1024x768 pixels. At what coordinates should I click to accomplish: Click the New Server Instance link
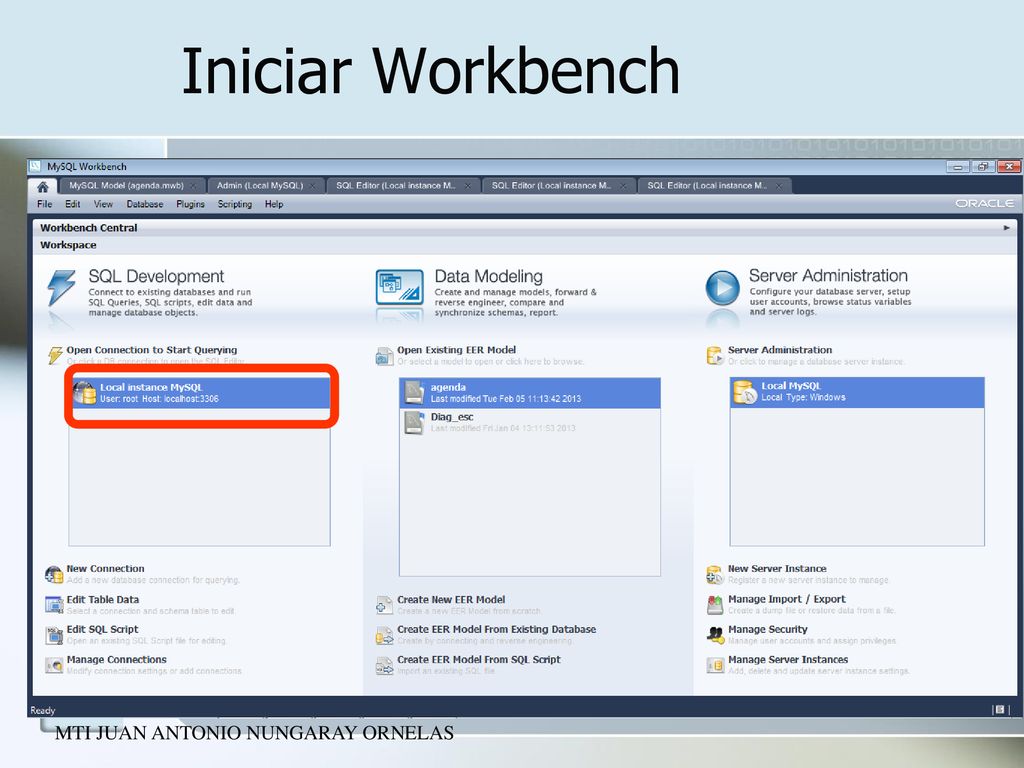coord(777,569)
